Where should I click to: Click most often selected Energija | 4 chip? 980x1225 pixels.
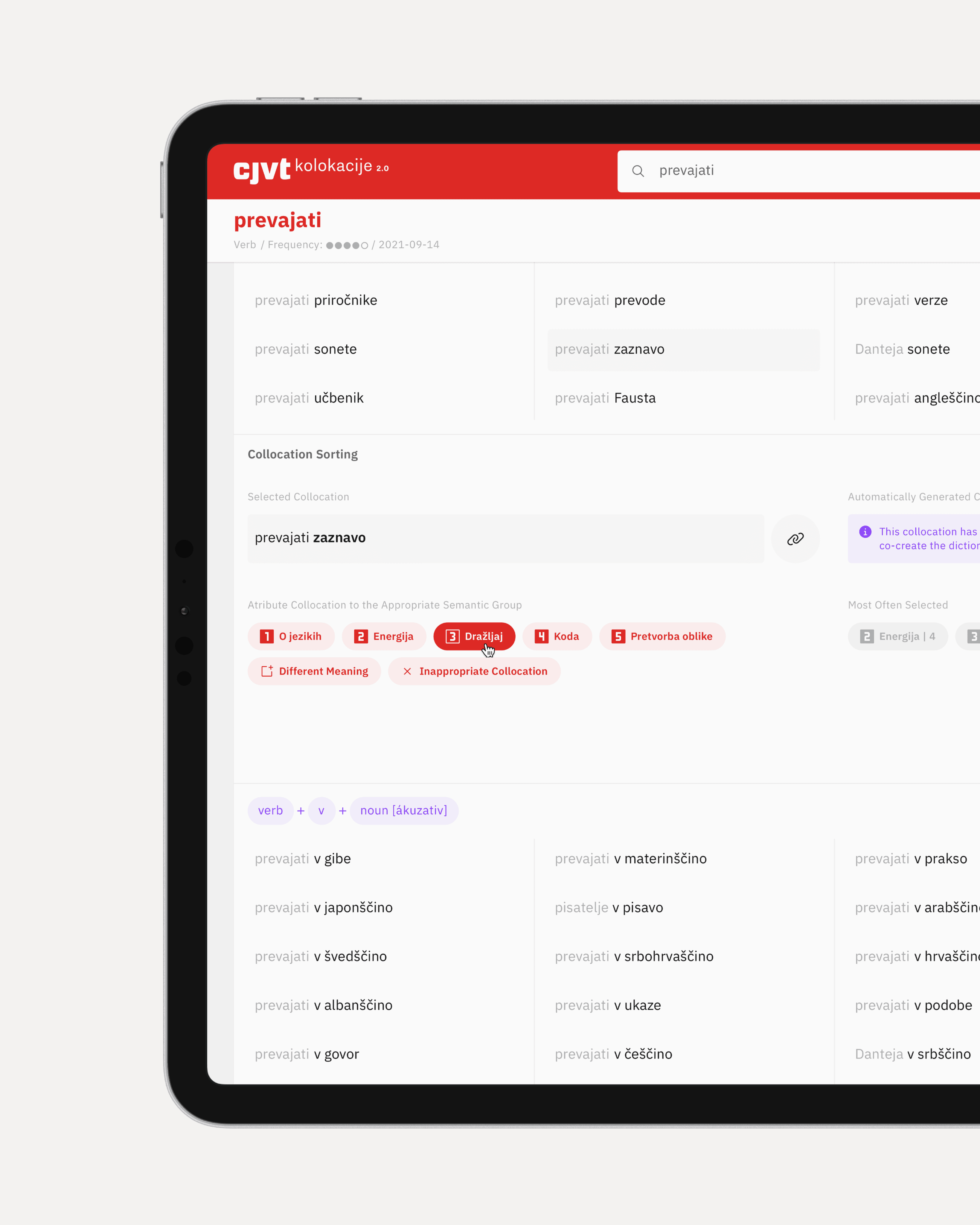click(x=898, y=636)
